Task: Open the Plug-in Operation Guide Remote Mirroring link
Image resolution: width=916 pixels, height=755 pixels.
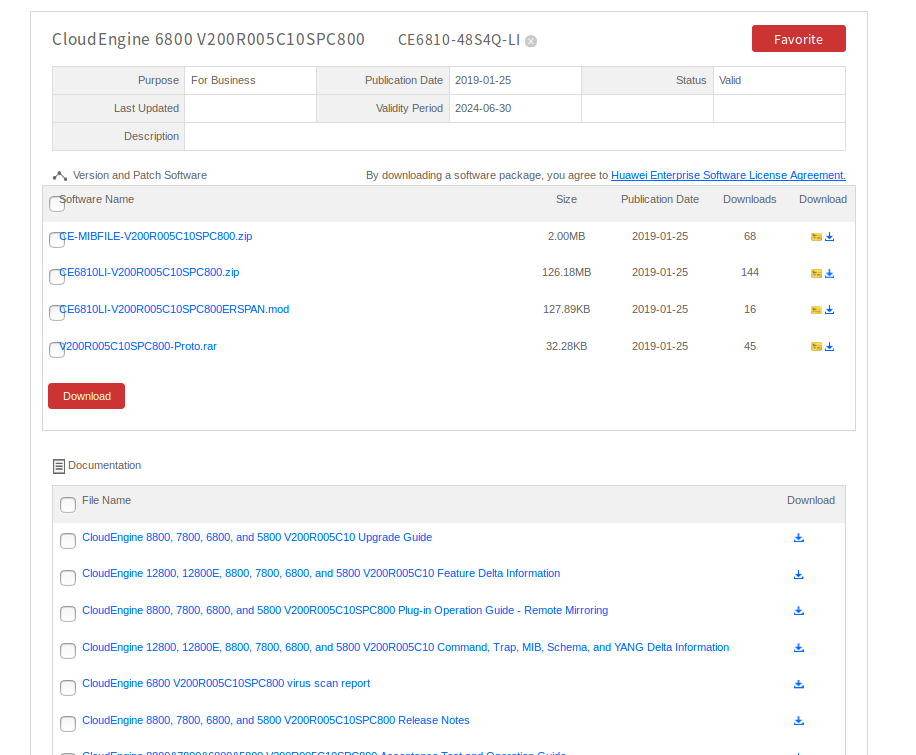Action: pos(345,610)
